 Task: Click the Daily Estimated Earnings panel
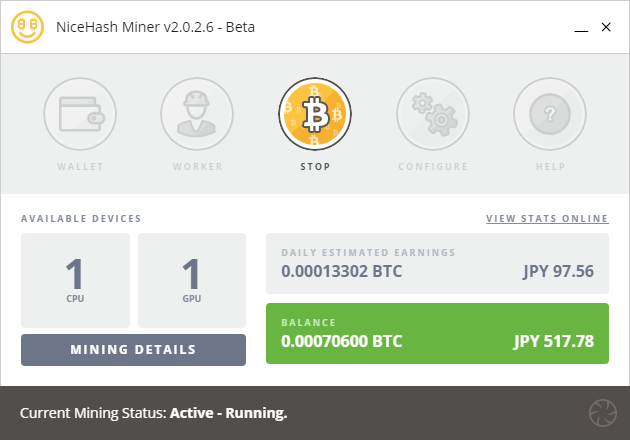click(x=437, y=263)
